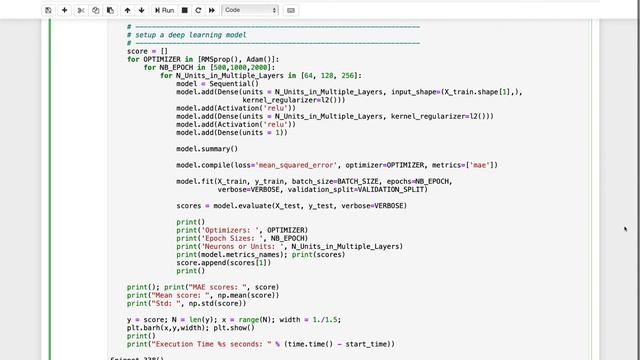Click the print 'Mean score: ' line

[203, 296]
